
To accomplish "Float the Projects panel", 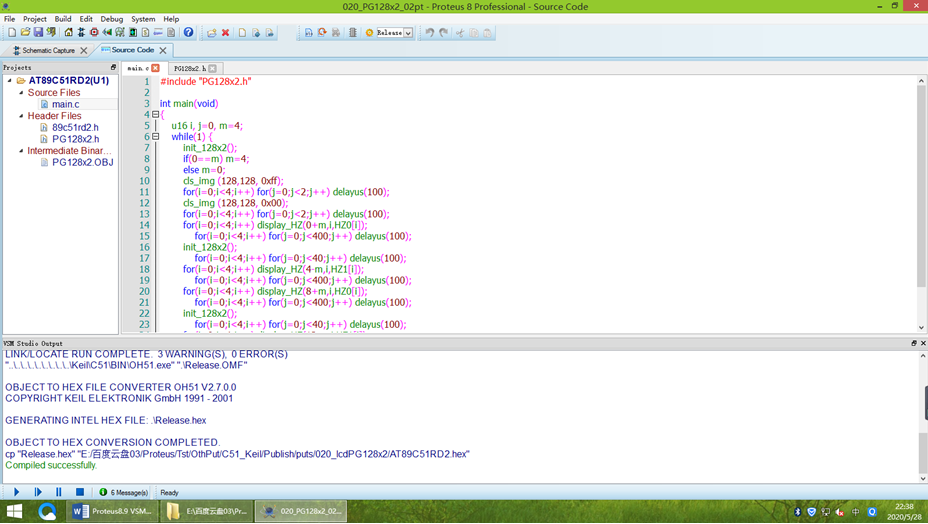I will pos(114,67).
